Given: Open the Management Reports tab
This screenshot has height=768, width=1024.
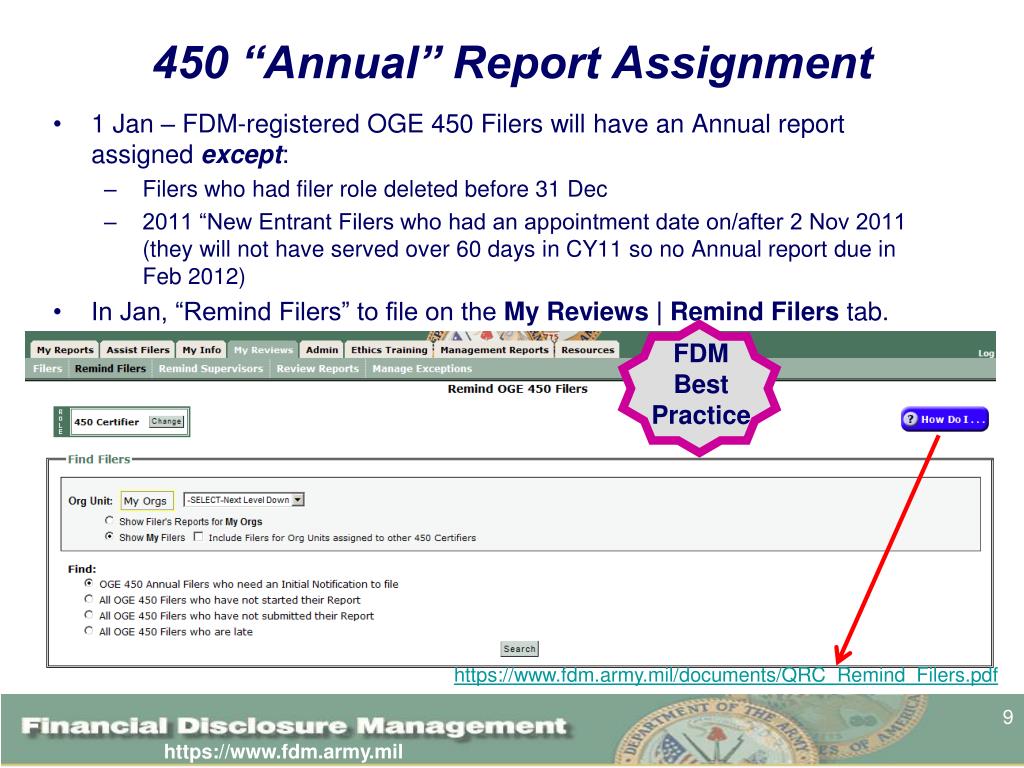Looking at the screenshot, I should [494, 350].
